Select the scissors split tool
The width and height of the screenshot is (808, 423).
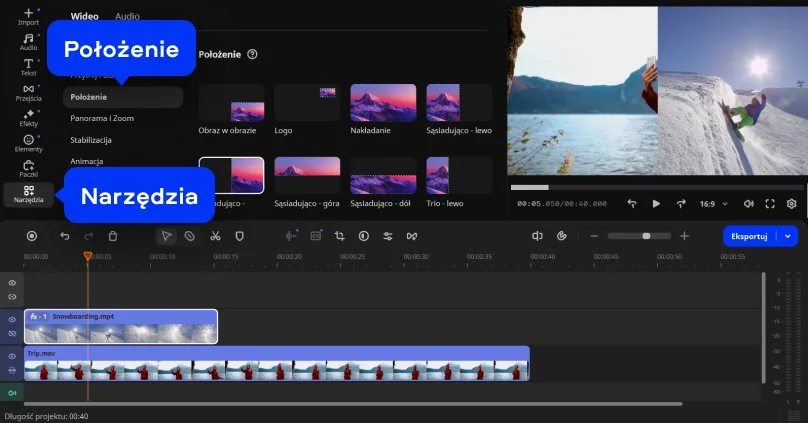click(215, 236)
